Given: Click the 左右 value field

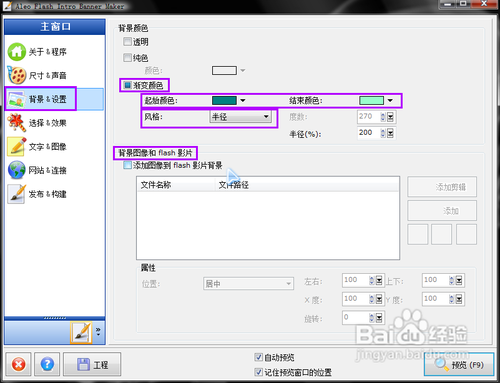Looking at the screenshot, I should coord(355,280).
